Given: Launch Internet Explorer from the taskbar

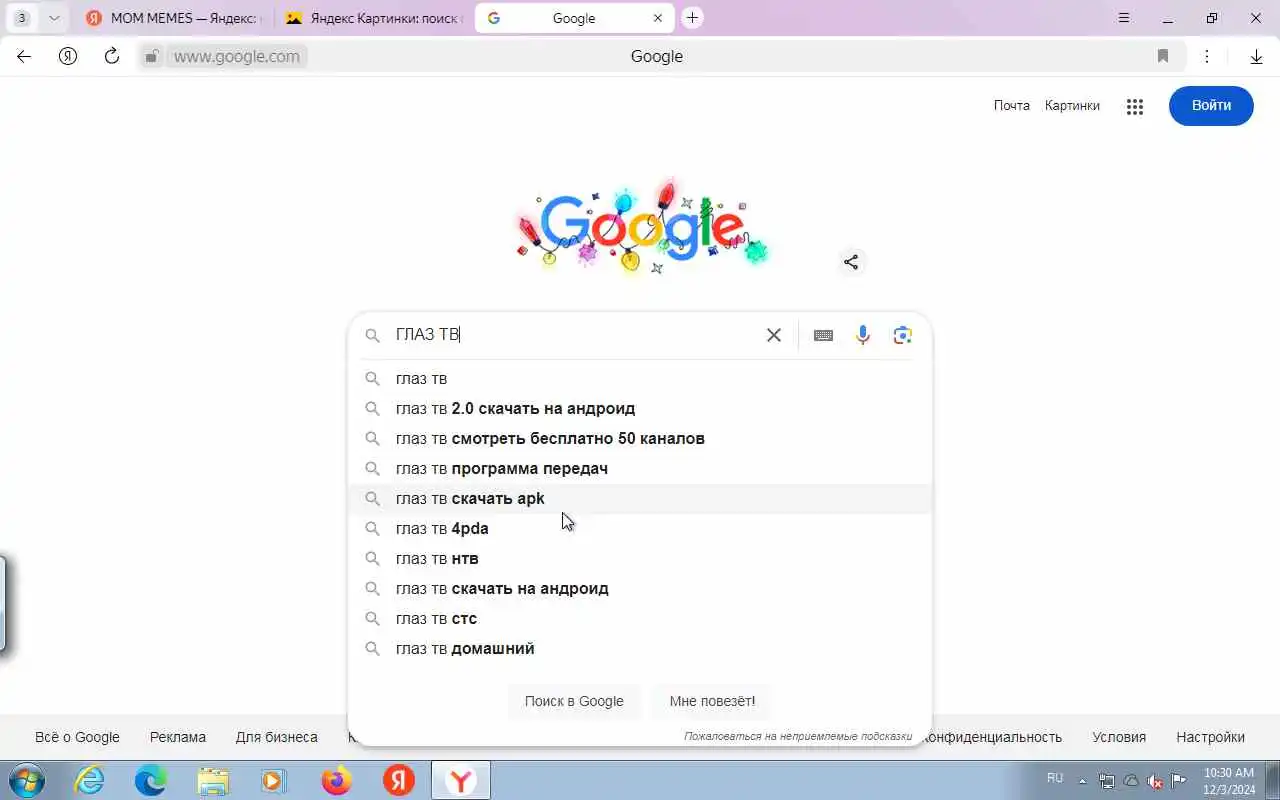Looking at the screenshot, I should pyautogui.click(x=89, y=780).
